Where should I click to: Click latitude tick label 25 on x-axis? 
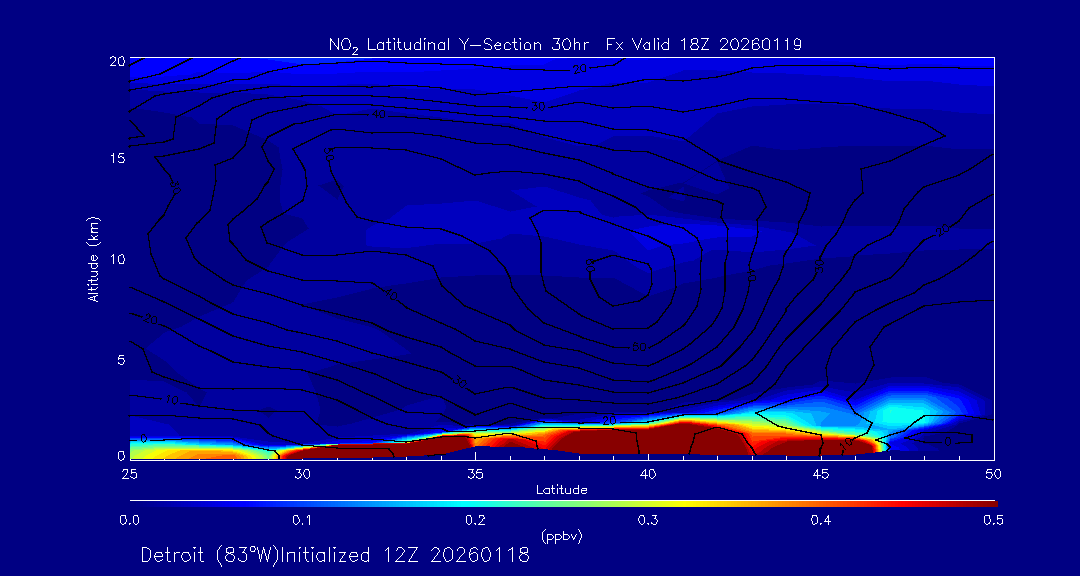click(129, 473)
